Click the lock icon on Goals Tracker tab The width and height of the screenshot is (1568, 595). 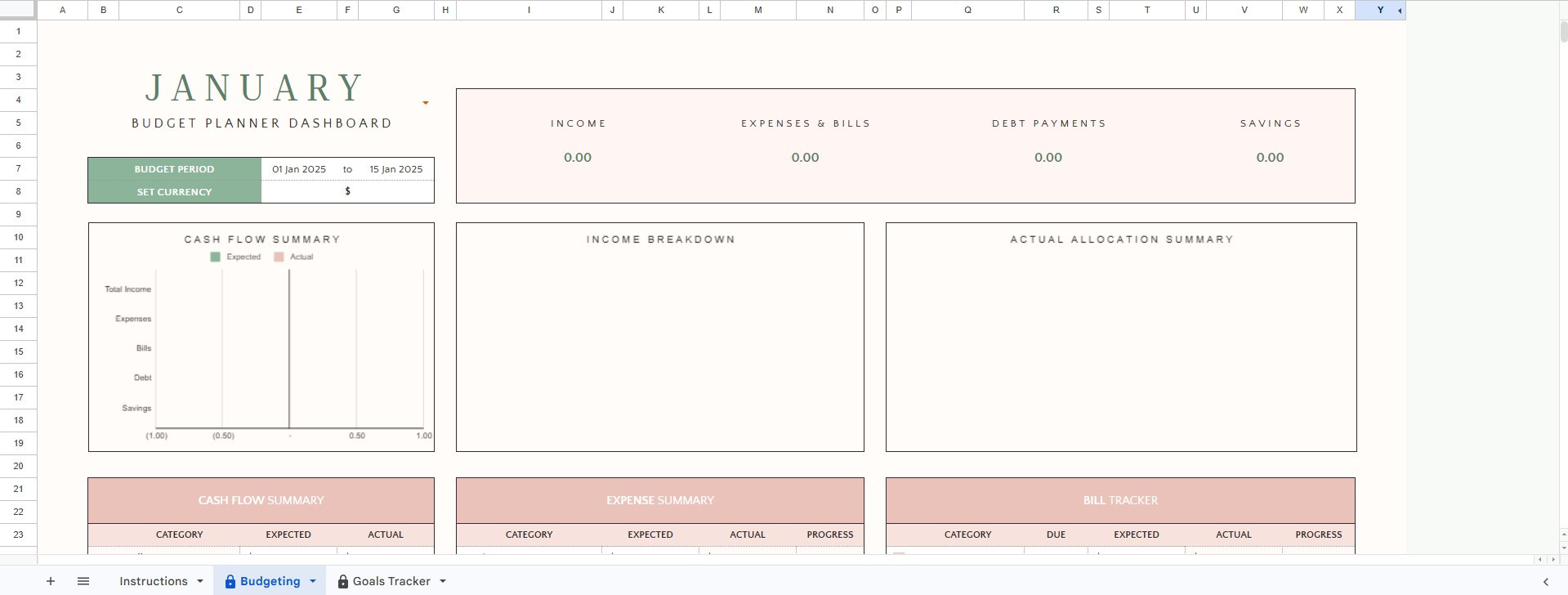pyautogui.click(x=343, y=581)
